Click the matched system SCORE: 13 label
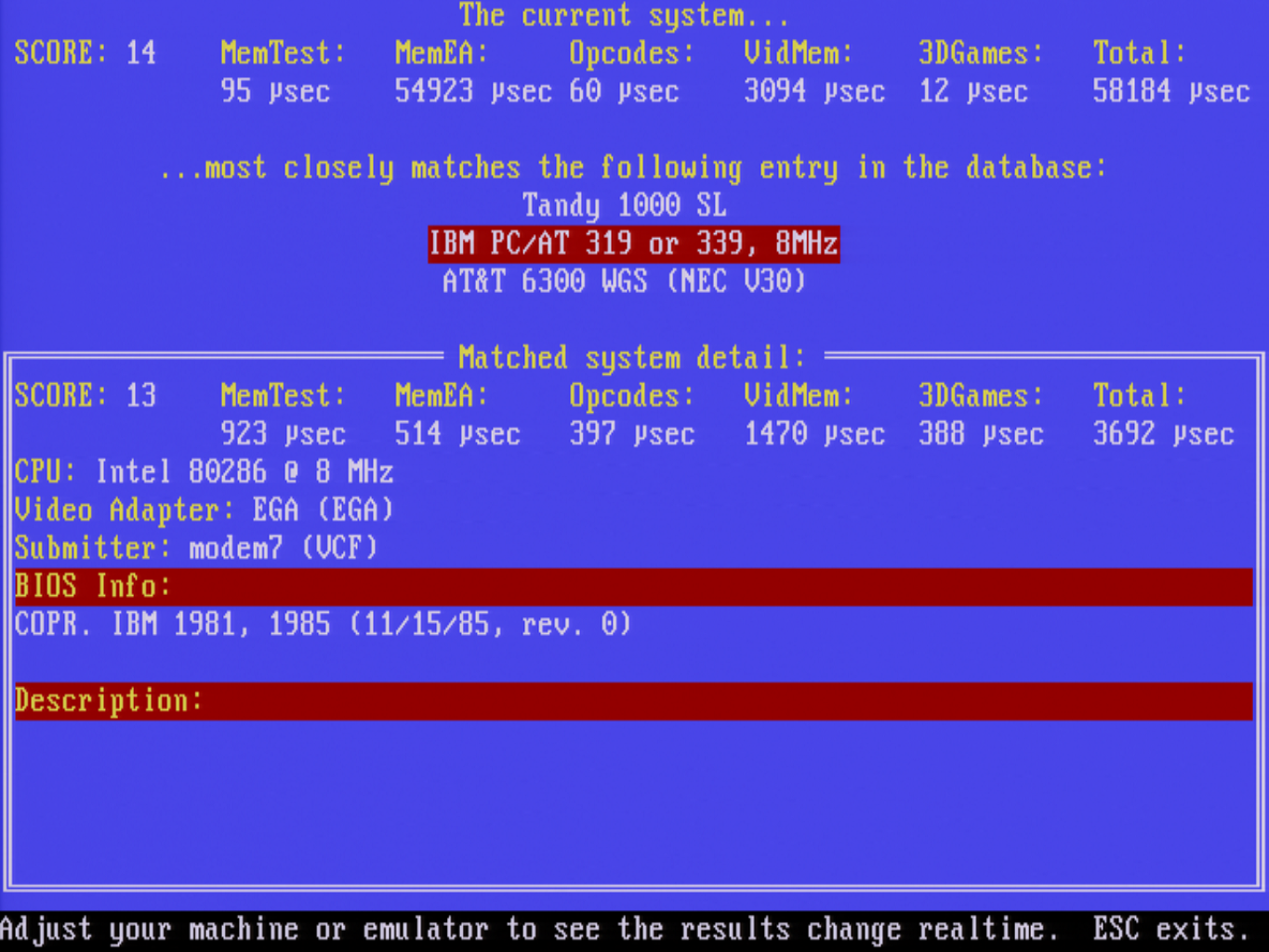This screenshot has height=952, width=1269. tap(86, 396)
